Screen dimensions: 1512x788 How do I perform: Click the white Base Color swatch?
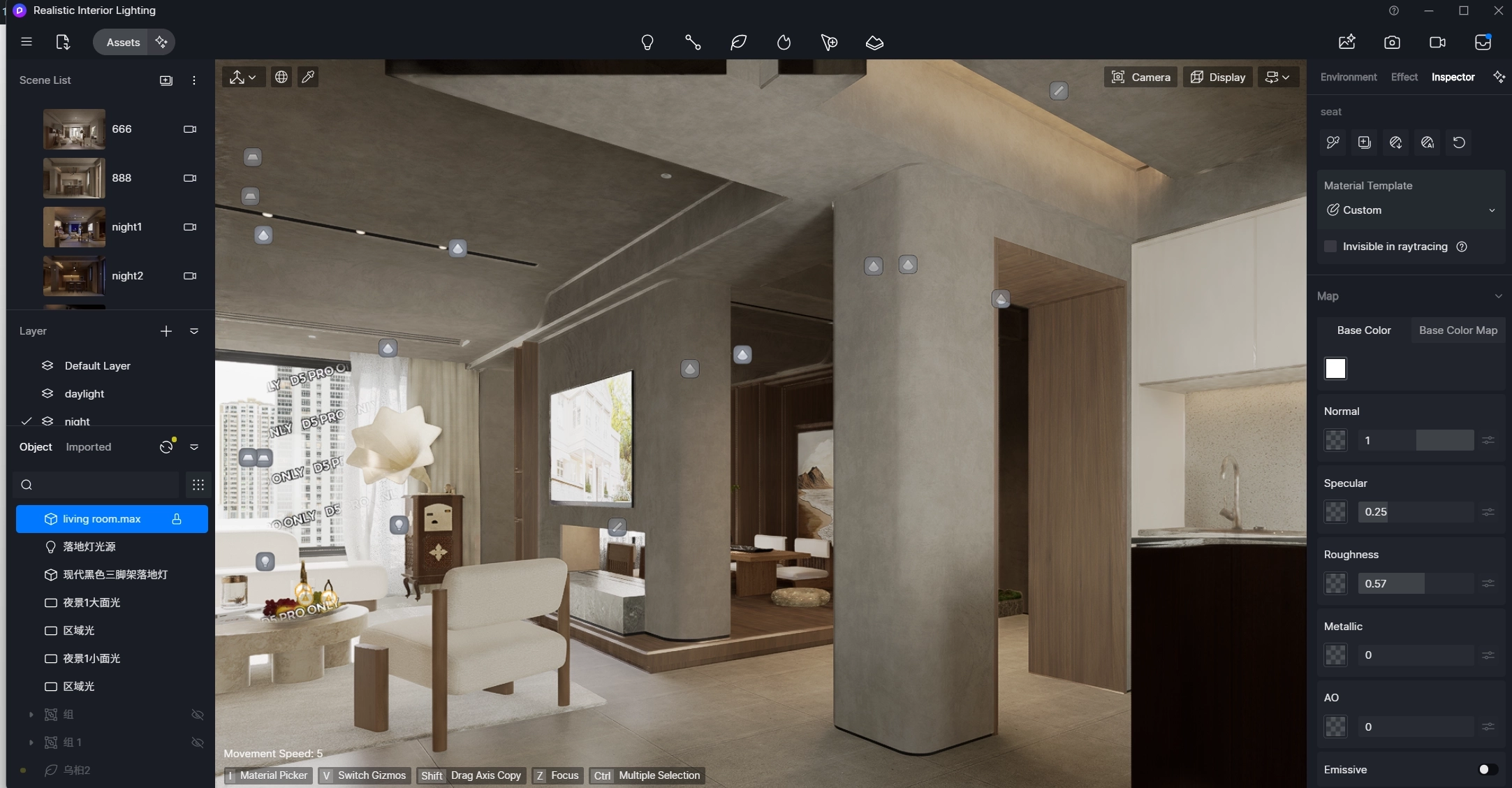click(x=1335, y=369)
